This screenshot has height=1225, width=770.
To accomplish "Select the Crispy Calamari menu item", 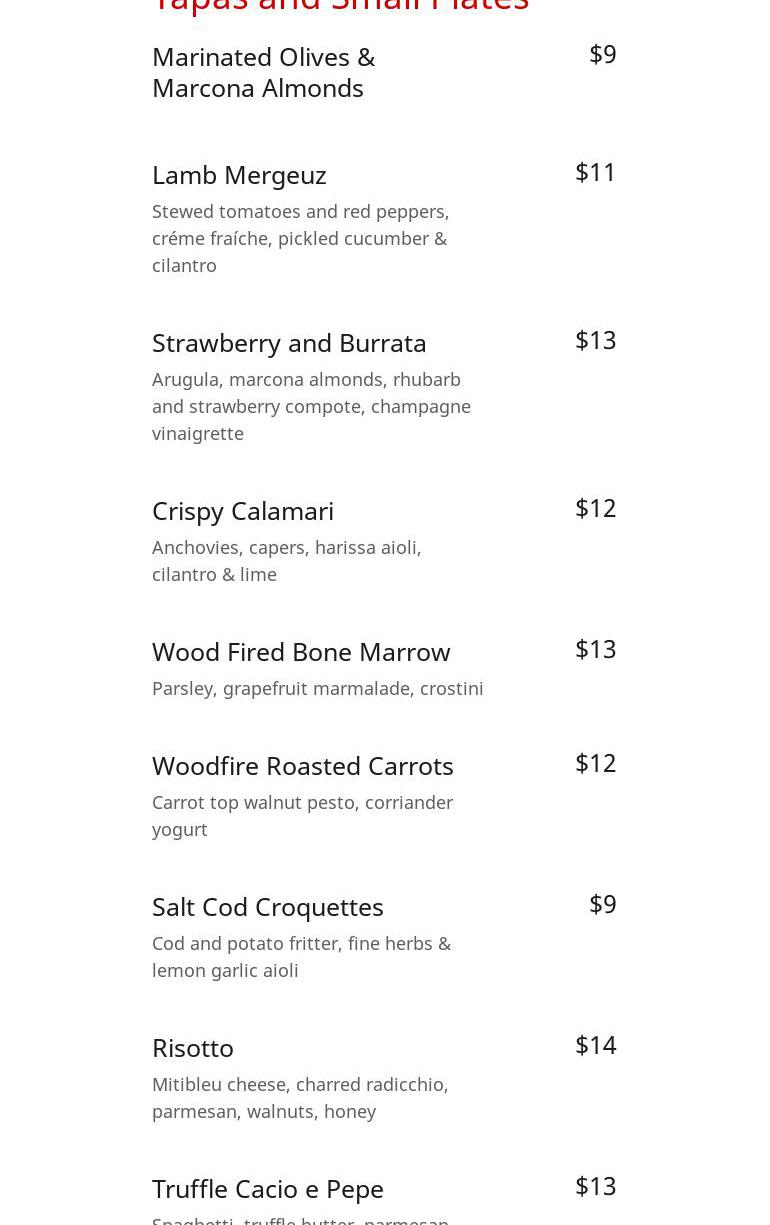I will [243, 511].
